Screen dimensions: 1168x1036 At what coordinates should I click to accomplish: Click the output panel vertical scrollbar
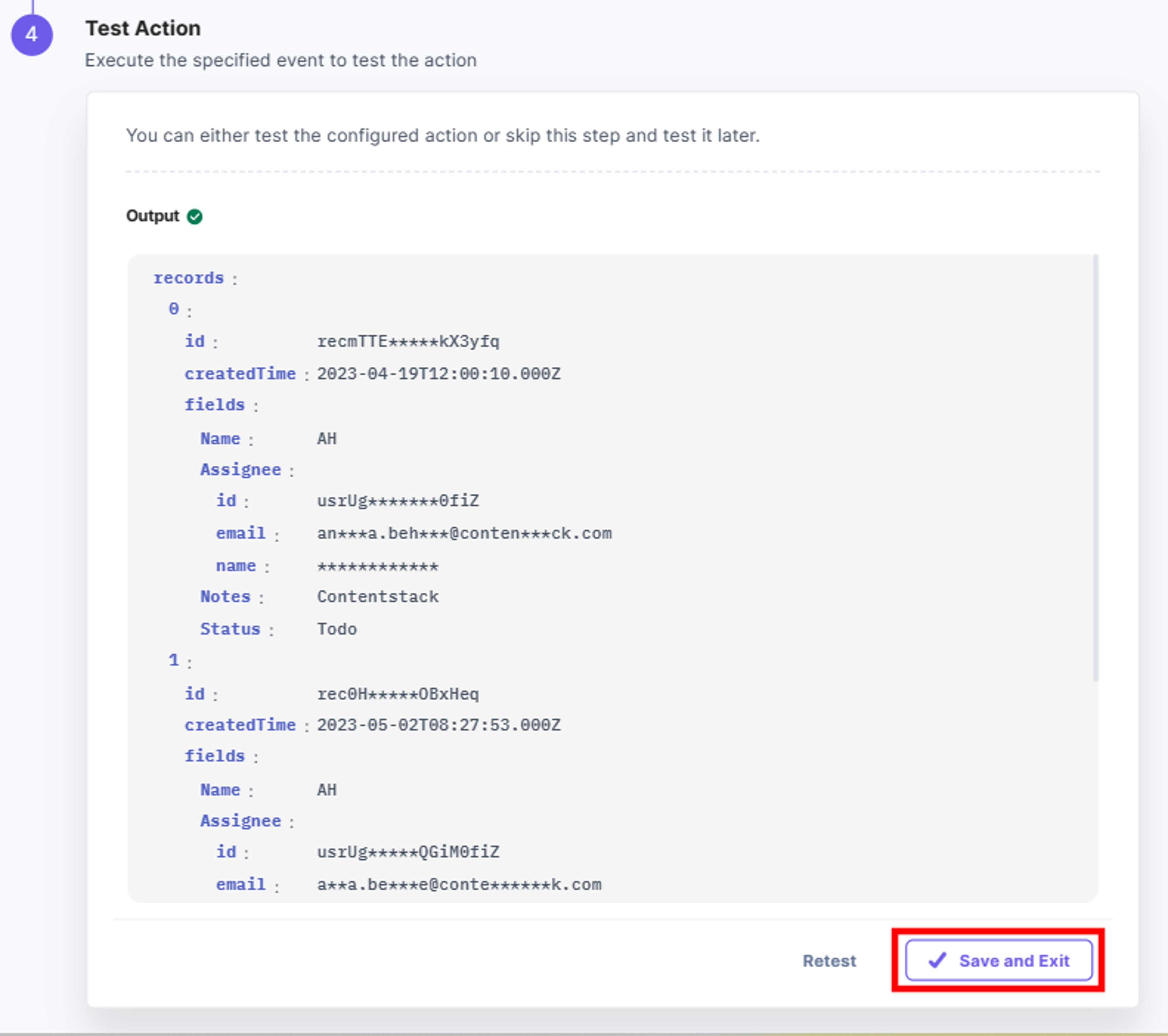point(1095,467)
